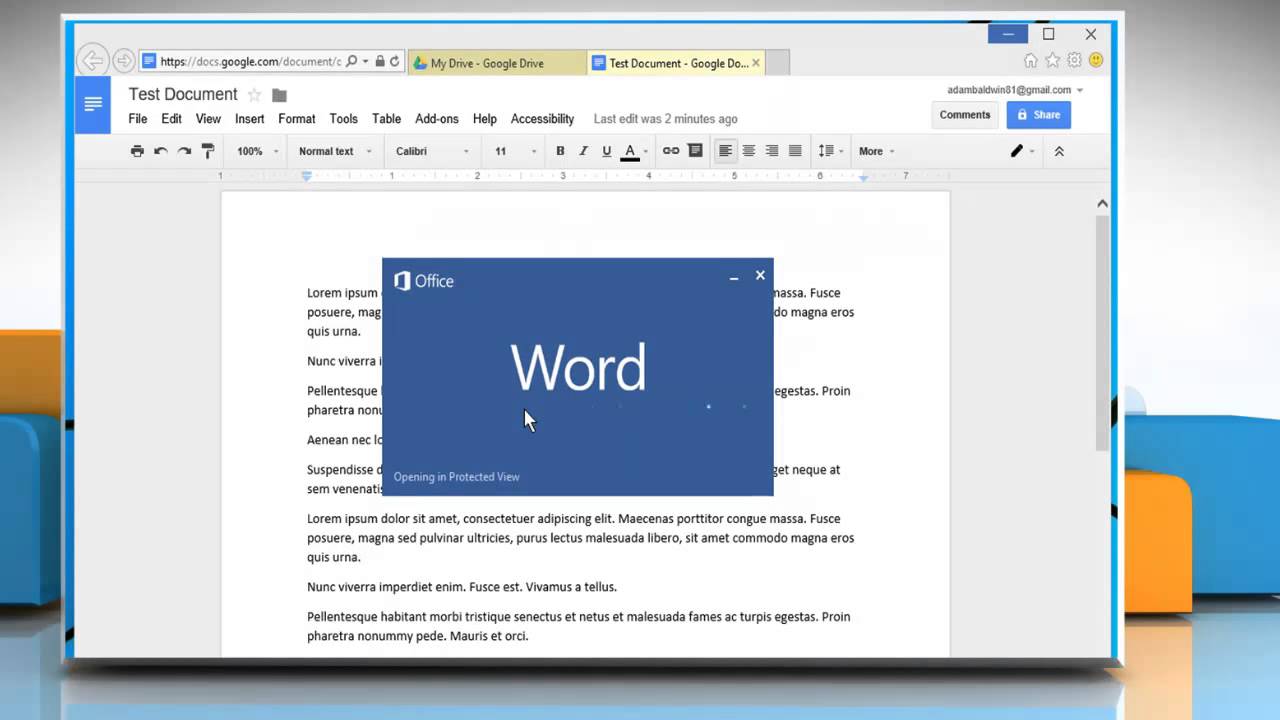Open the Accessibility menu
1280x720 pixels.
point(542,119)
